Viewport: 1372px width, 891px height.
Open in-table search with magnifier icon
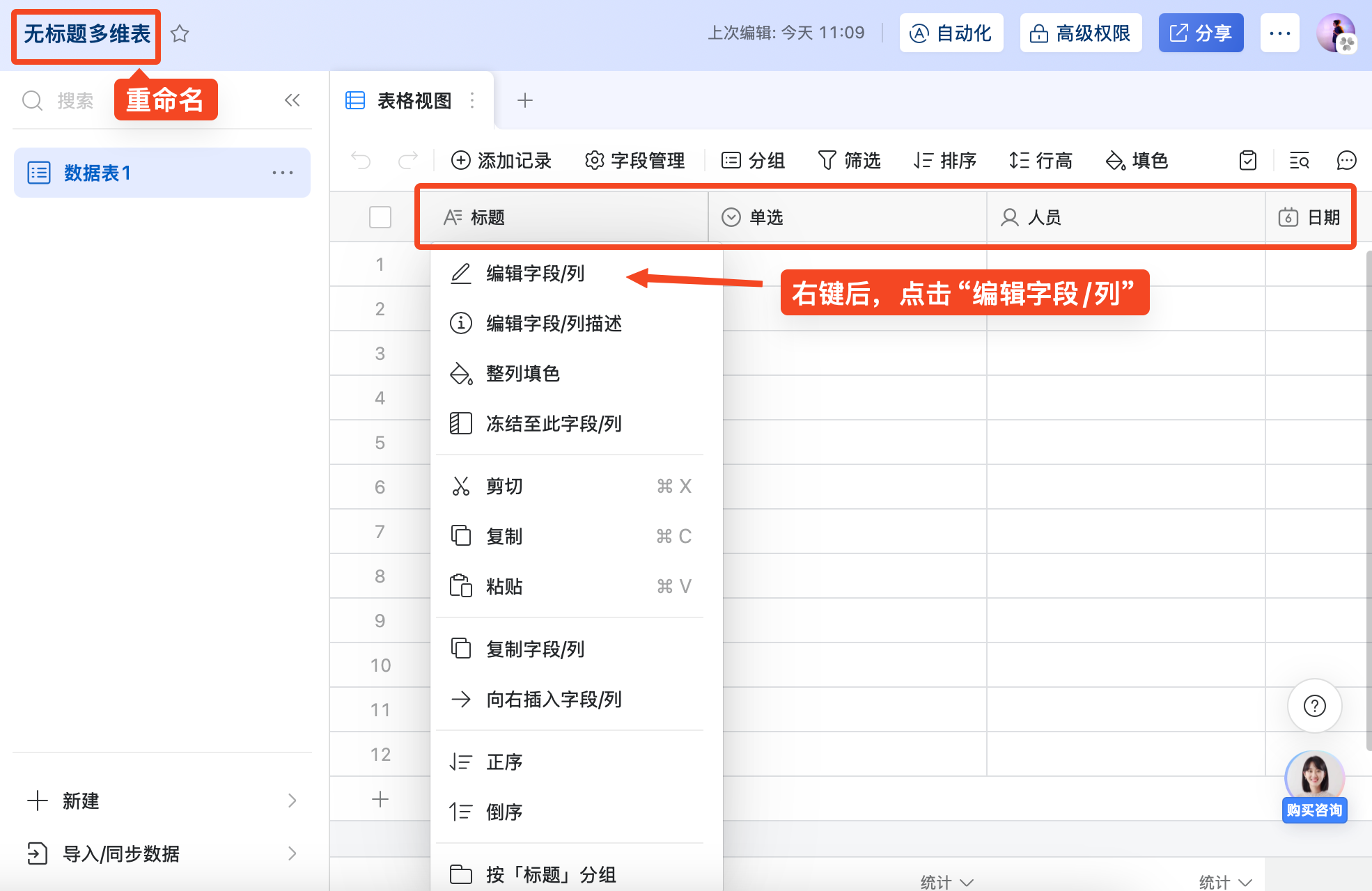[x=1299, y=160]
